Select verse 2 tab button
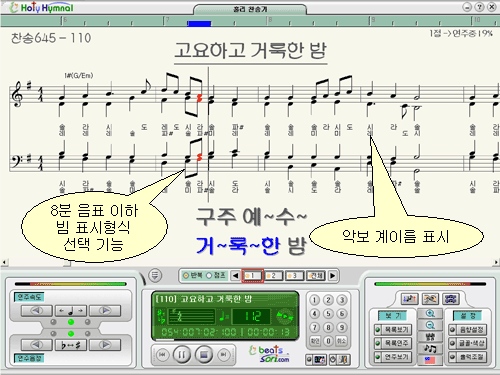The height and width of the screenshot is (375, 500). [x=274, y=276]
